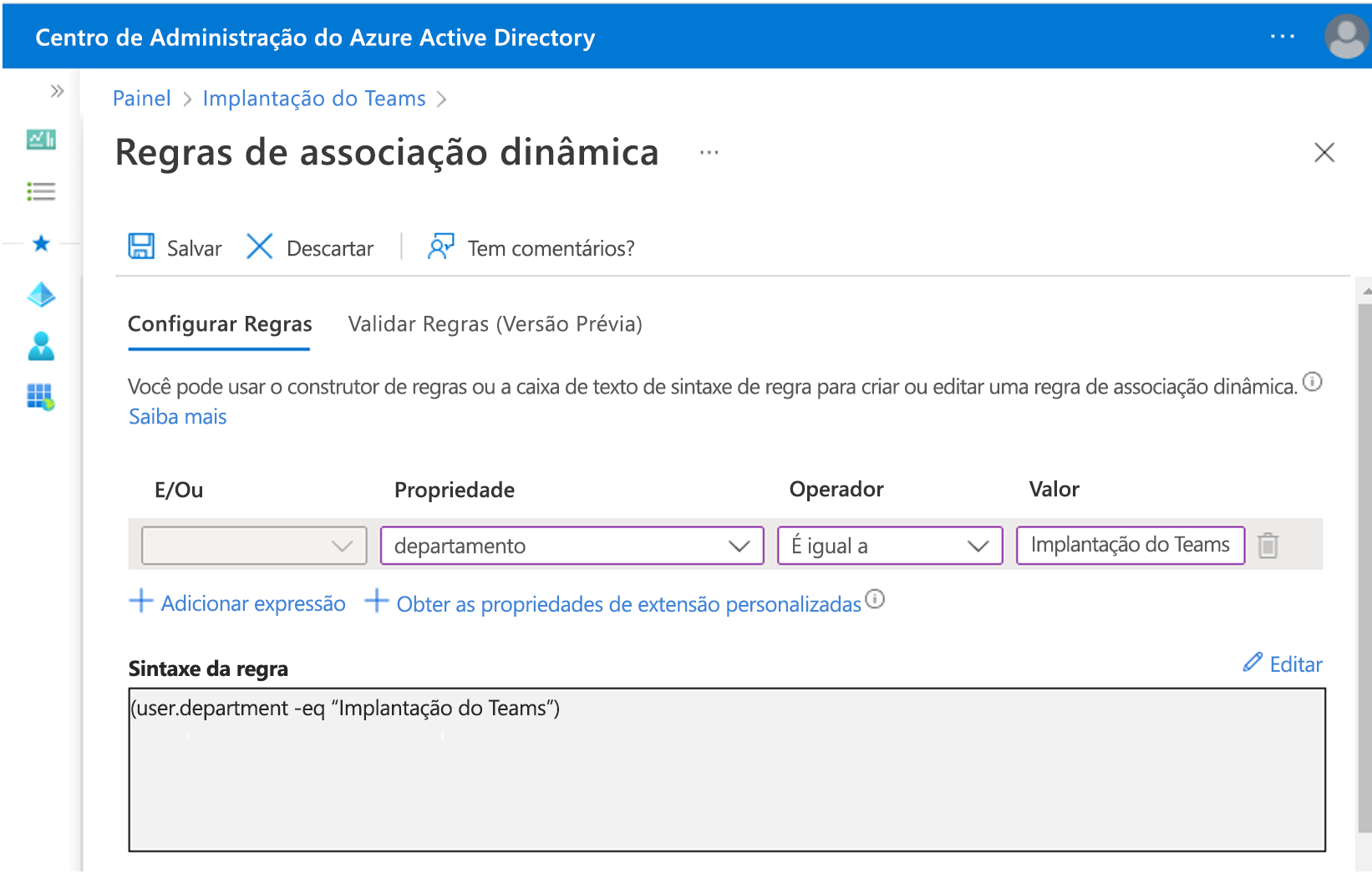
Task: Click the Painel breadcrumb link
Action: (x=141, y=99)
